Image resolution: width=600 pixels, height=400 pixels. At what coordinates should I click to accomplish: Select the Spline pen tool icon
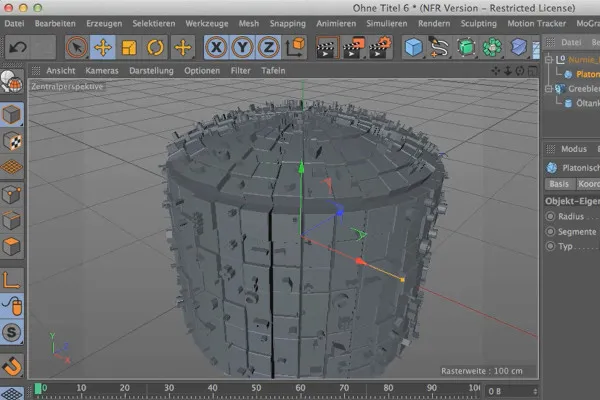pyautogui.click(x=439, y=47)
